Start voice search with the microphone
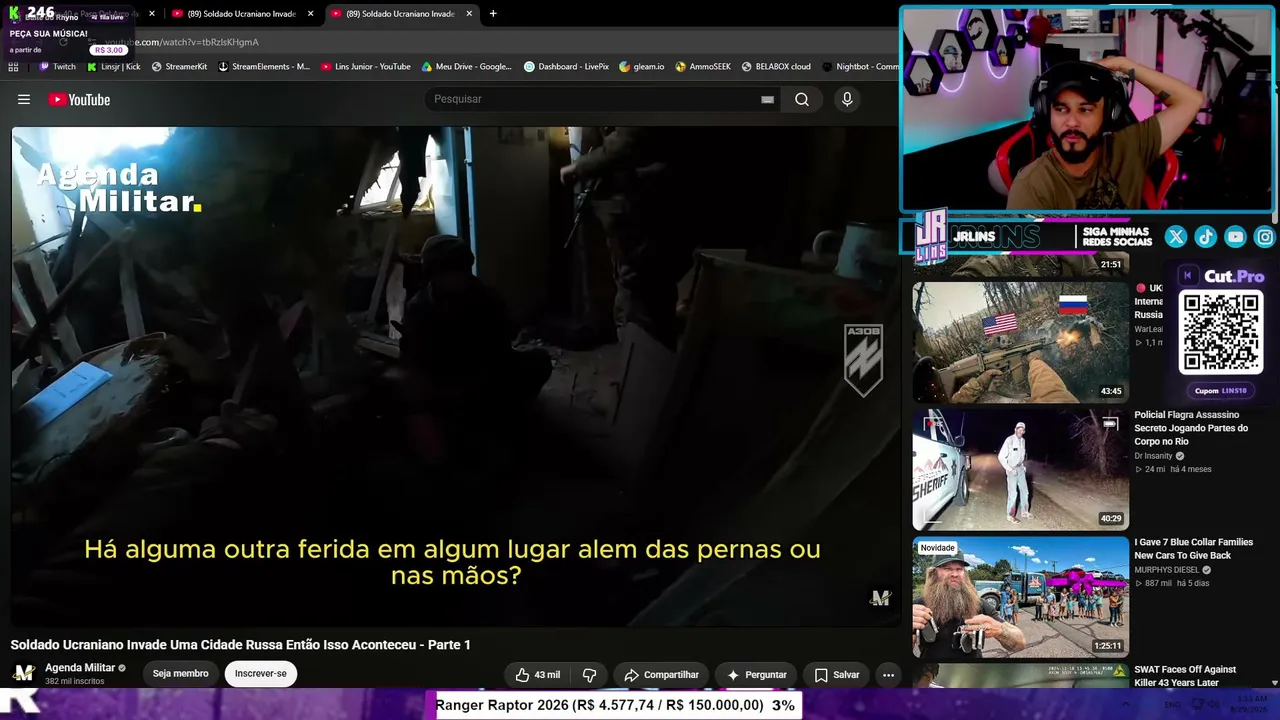 pyautogui.click(x=847, y=99)
